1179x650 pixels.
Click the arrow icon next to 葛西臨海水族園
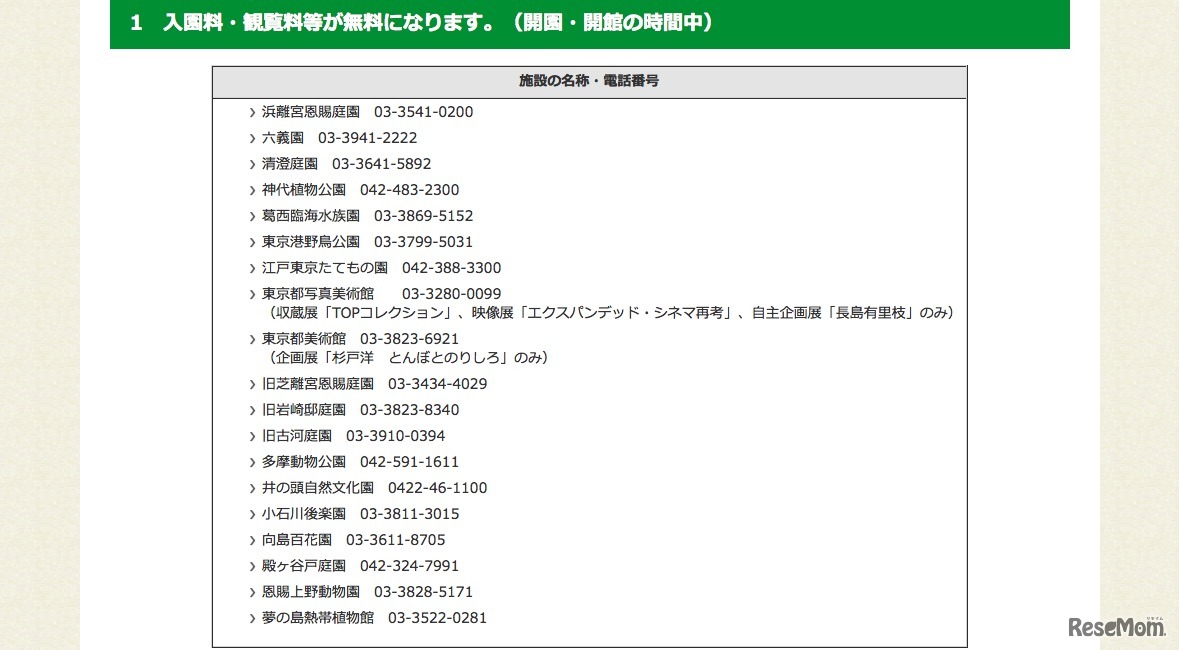click(x=251, y=215)
